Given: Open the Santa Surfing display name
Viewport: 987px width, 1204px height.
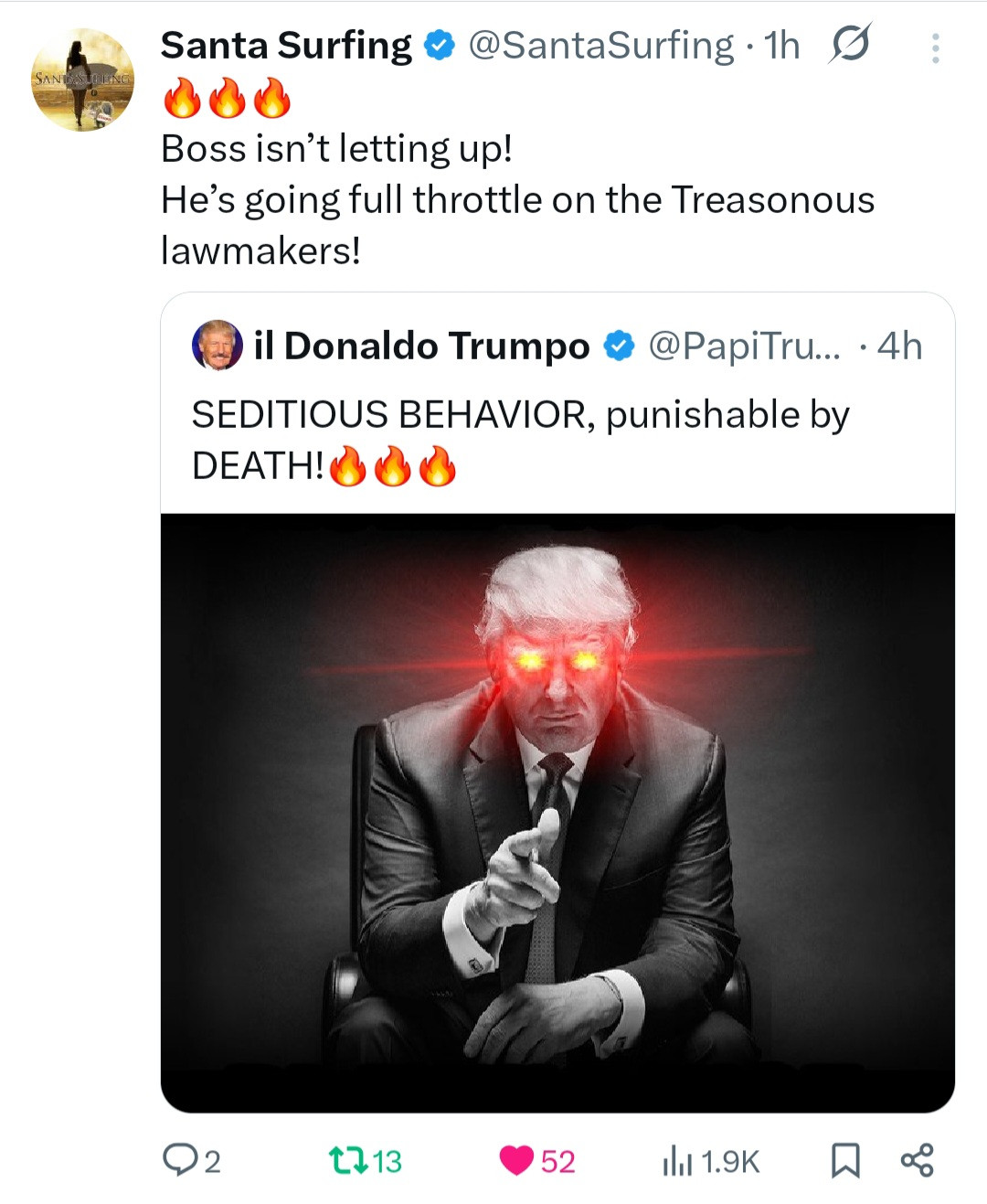Looking at the screenshot, I should click(x=286, y=45).
